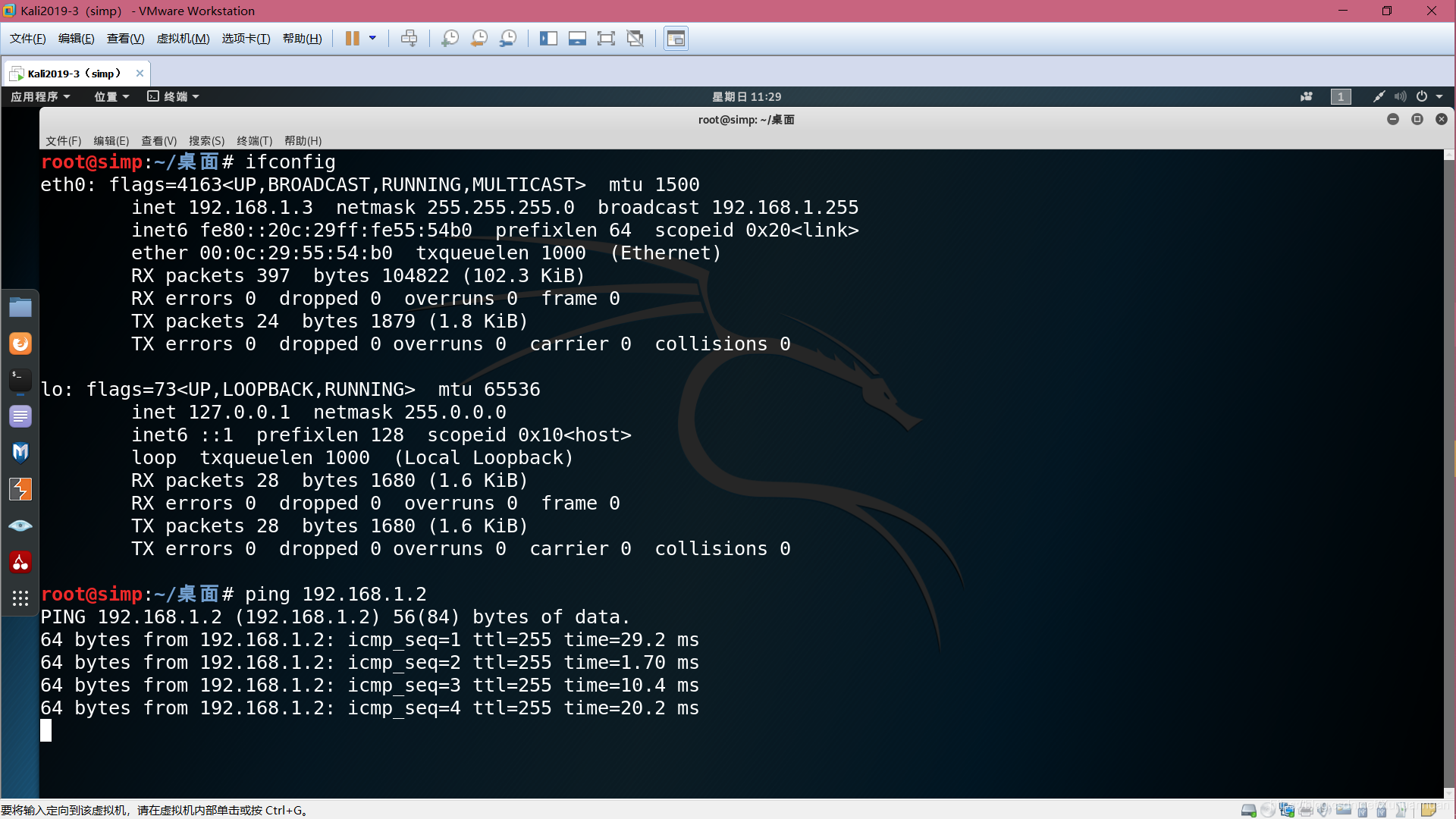Launch CherryTree from the dock

20,562
